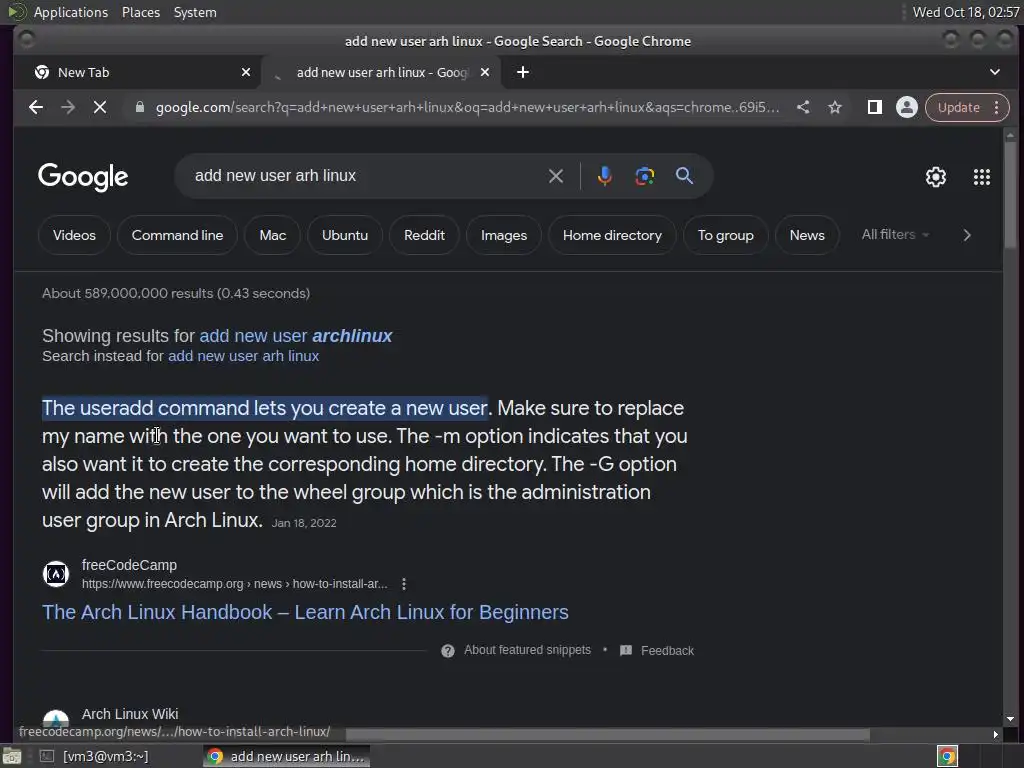Image resolution: width=1024 pixels, height=768 pixels.
Task: Select the Mac filter chip
Action: [272, 235]
